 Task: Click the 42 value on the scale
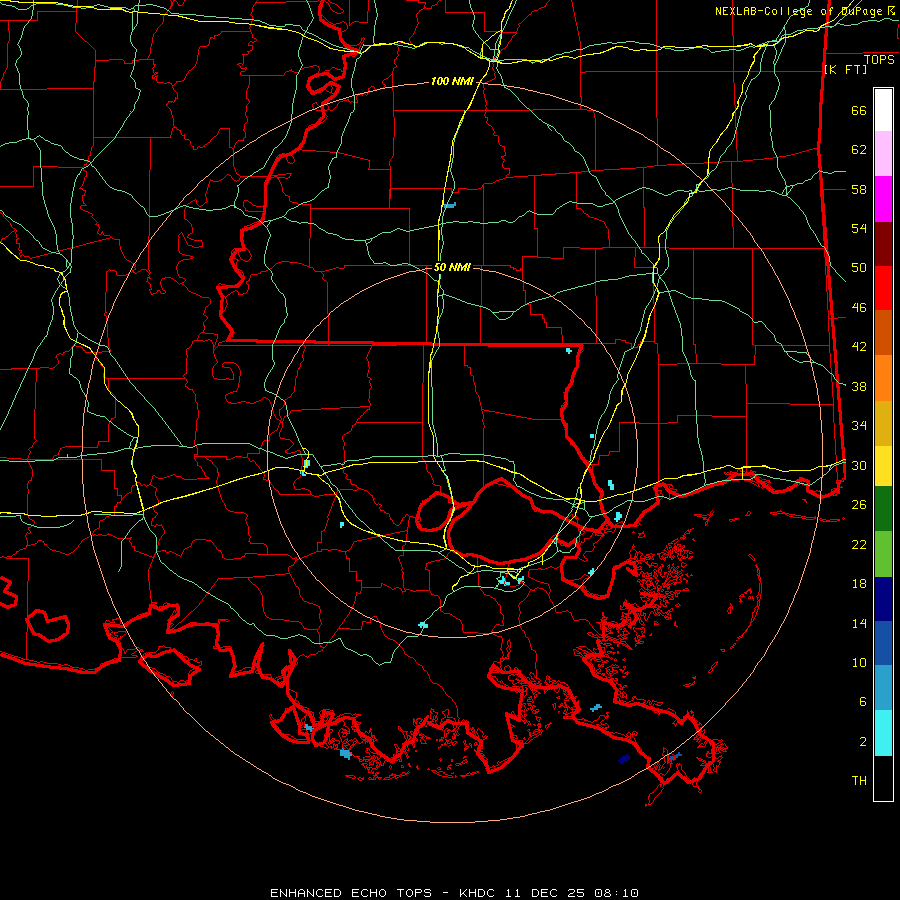(859, 347)
